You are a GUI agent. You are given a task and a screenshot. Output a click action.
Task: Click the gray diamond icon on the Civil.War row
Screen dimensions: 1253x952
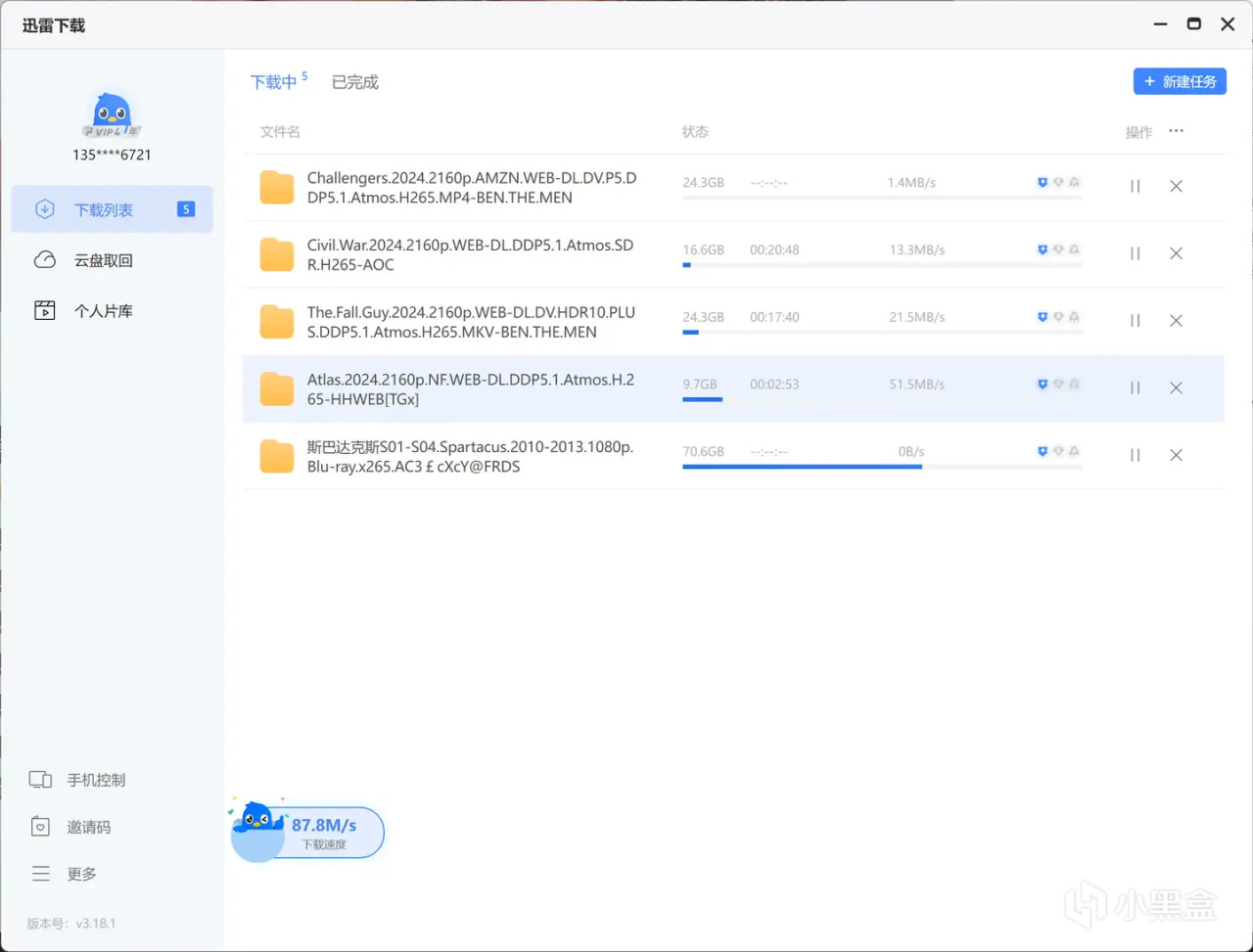(x=1058, y=249)
